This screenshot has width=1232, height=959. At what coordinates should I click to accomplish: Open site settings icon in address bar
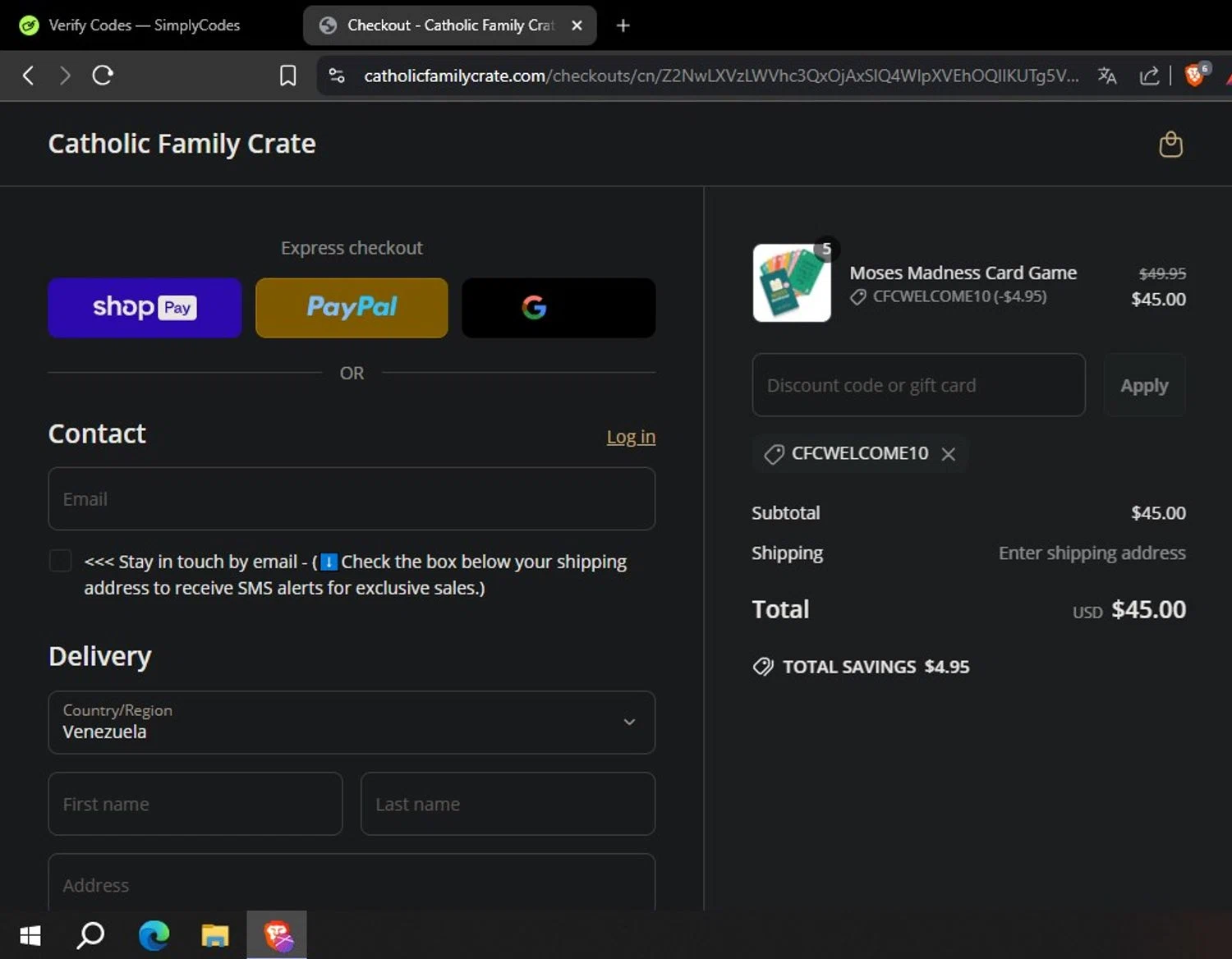tap(337, 76)
